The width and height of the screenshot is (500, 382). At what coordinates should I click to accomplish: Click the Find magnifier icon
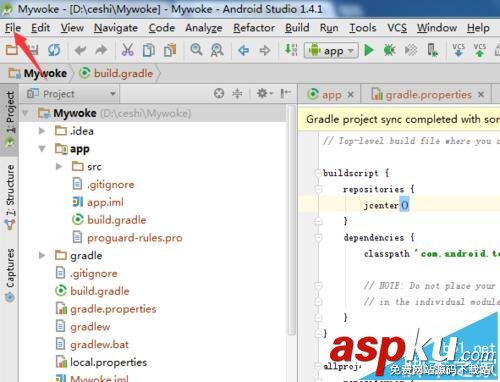[x=196, y=50]
